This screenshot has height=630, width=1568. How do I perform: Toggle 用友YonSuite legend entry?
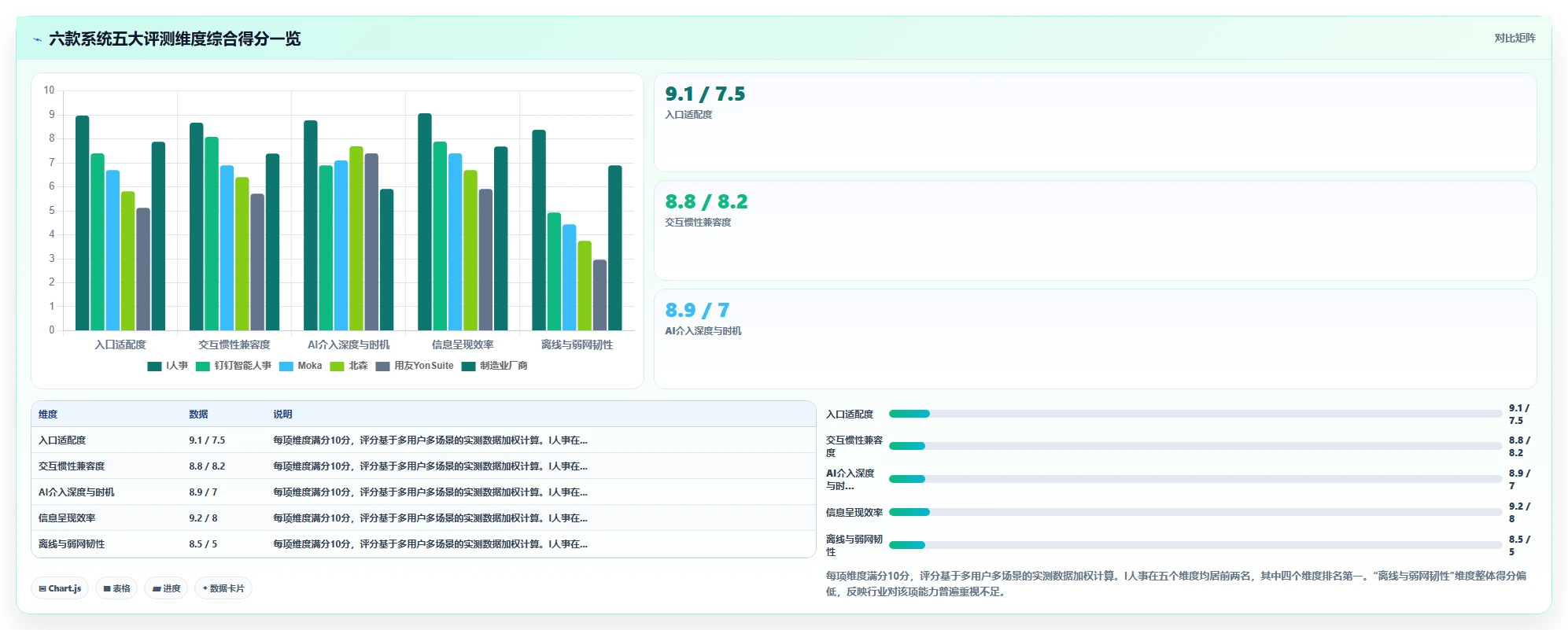point(415,366)
